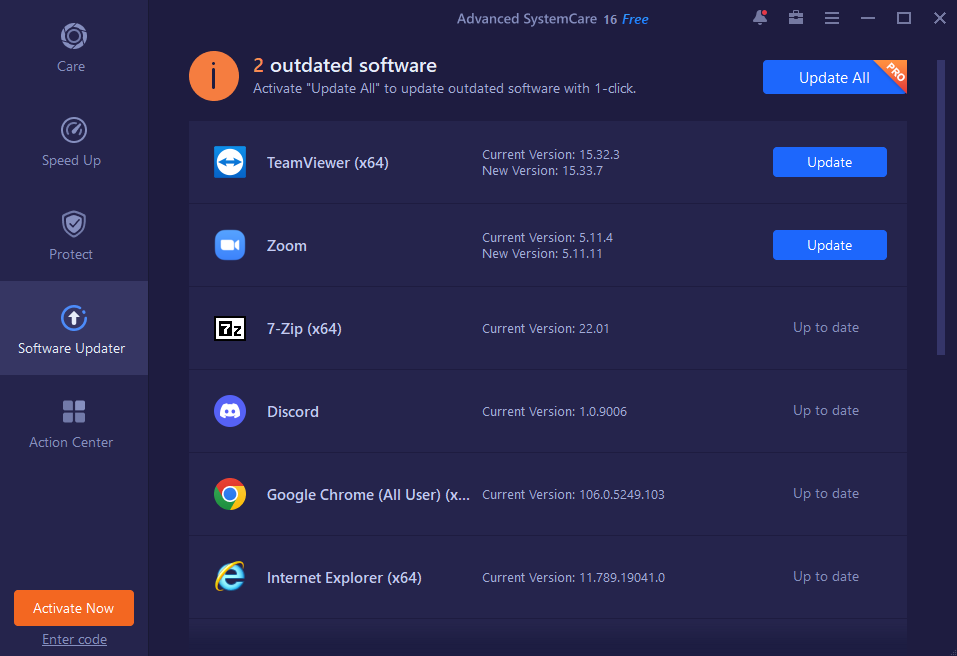Click the software list vertical scrollbar
Image resolution: width=957 pixels, height=656 pixels.
(x=941, y=207)
